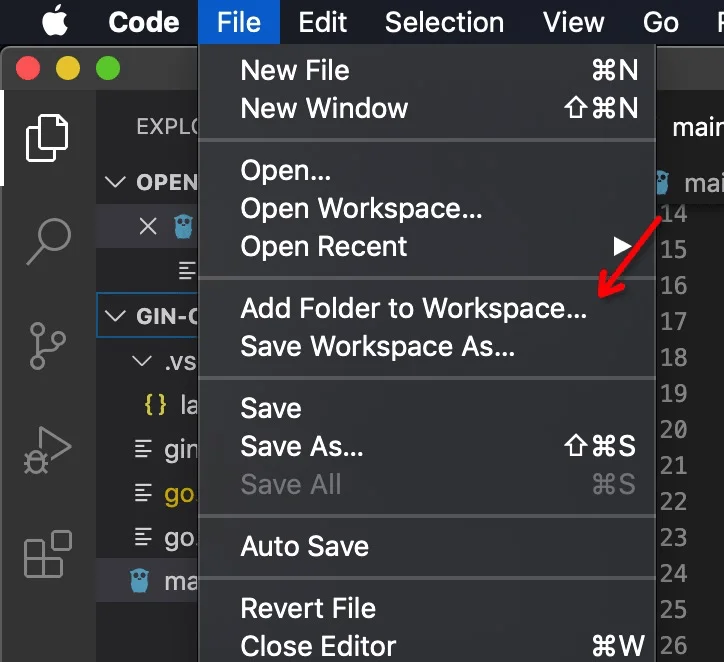Screen dimensions: 724x662
Task: Choose Close Editor entry
Action: (427, 646)
